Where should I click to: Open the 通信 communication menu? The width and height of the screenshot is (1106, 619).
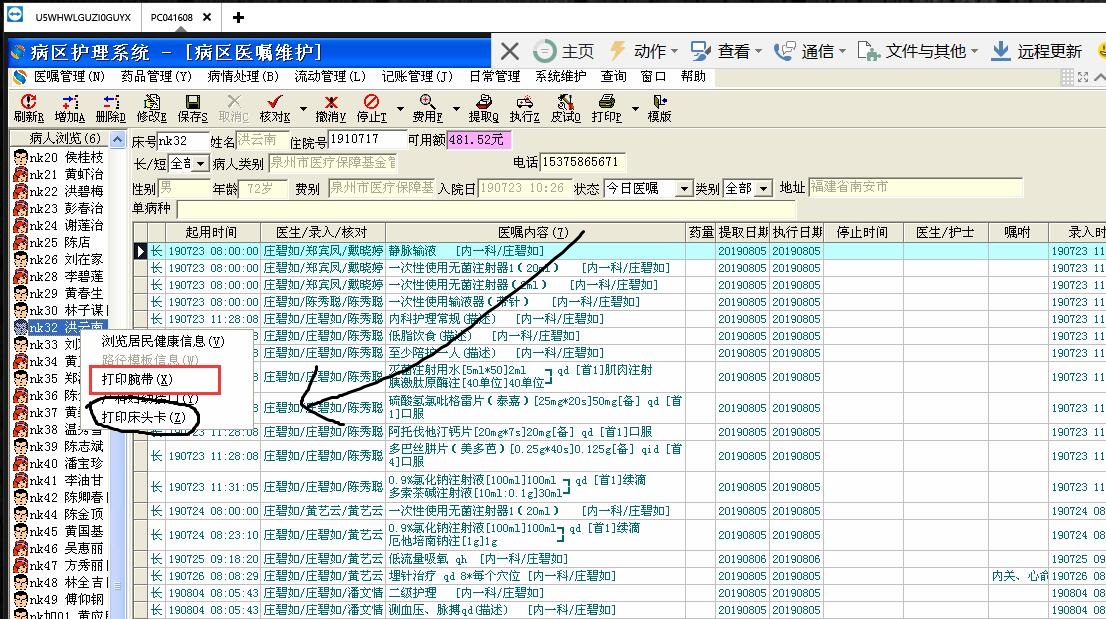click(x=809, y=51)
